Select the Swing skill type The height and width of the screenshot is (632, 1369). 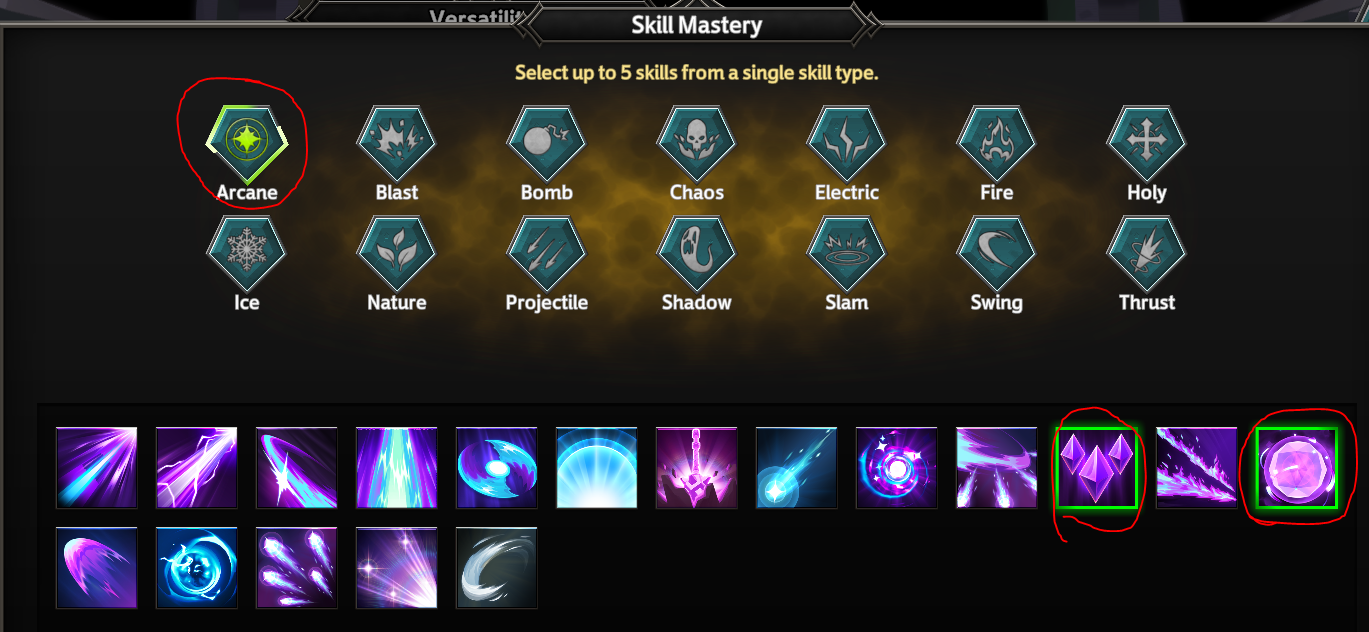(x=996, y=252)
